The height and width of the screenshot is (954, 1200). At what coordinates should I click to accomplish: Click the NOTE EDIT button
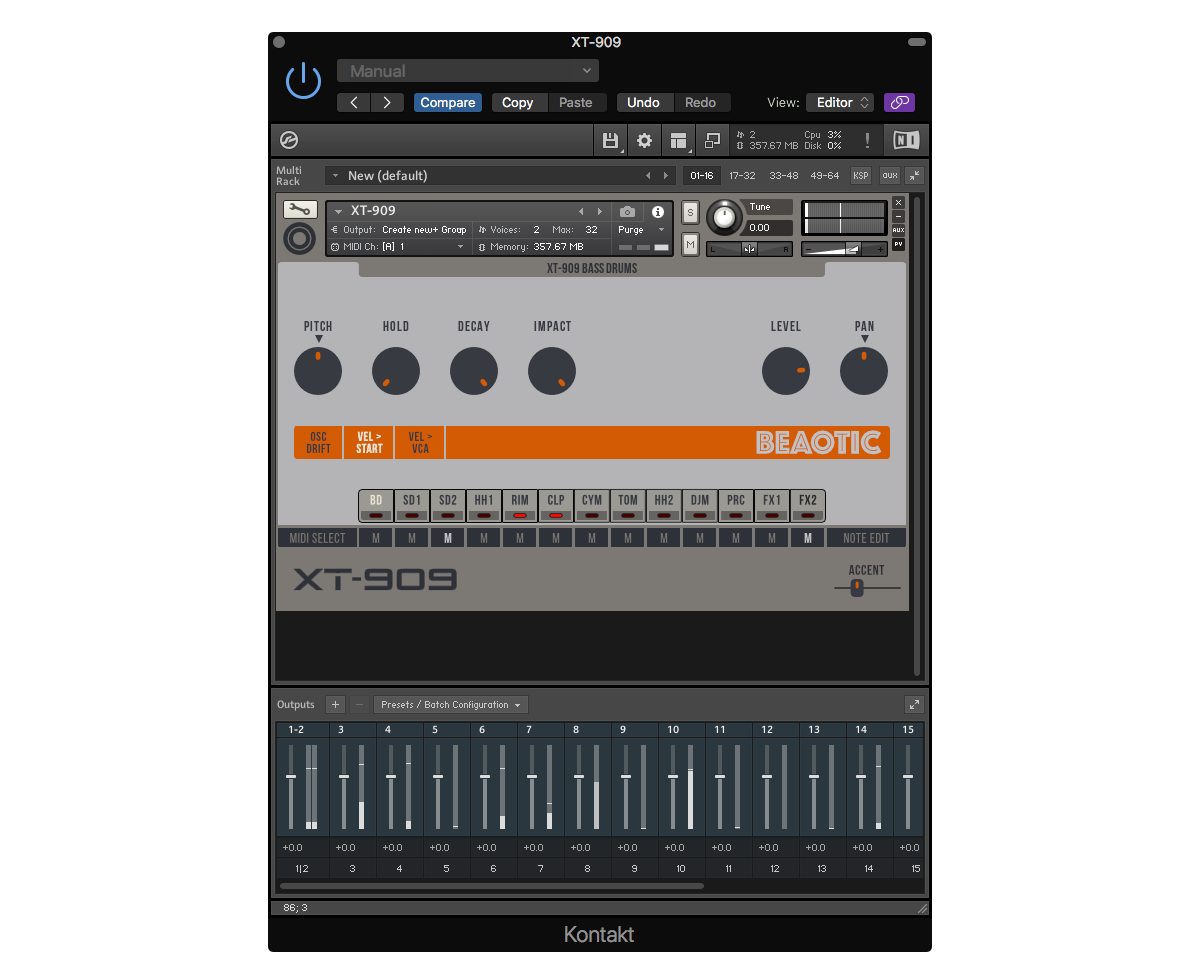point(866,538)
